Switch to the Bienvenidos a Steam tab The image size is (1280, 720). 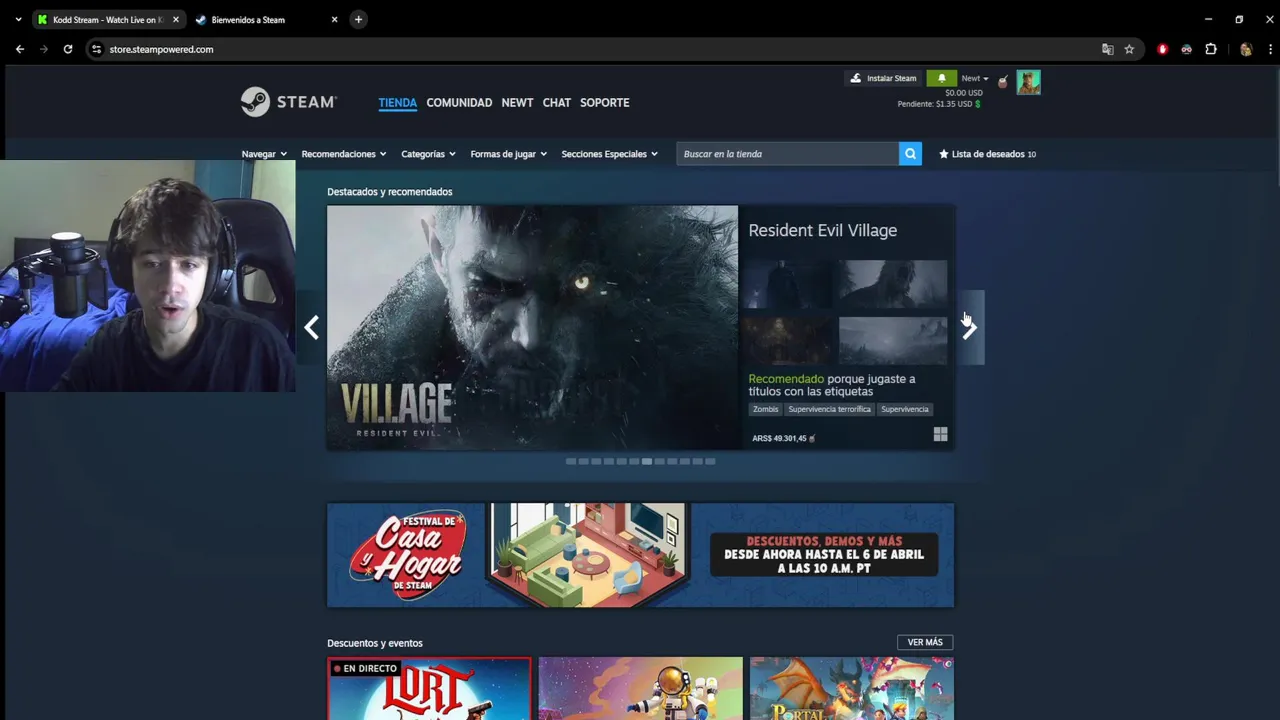(267, 19)
